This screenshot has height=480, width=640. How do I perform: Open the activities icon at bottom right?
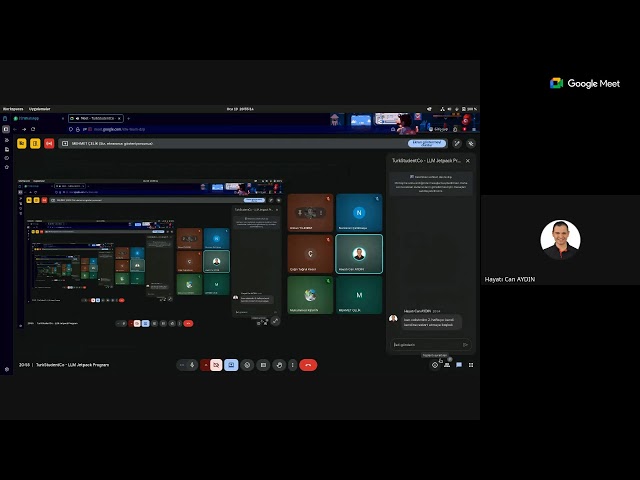pos(471,365)
